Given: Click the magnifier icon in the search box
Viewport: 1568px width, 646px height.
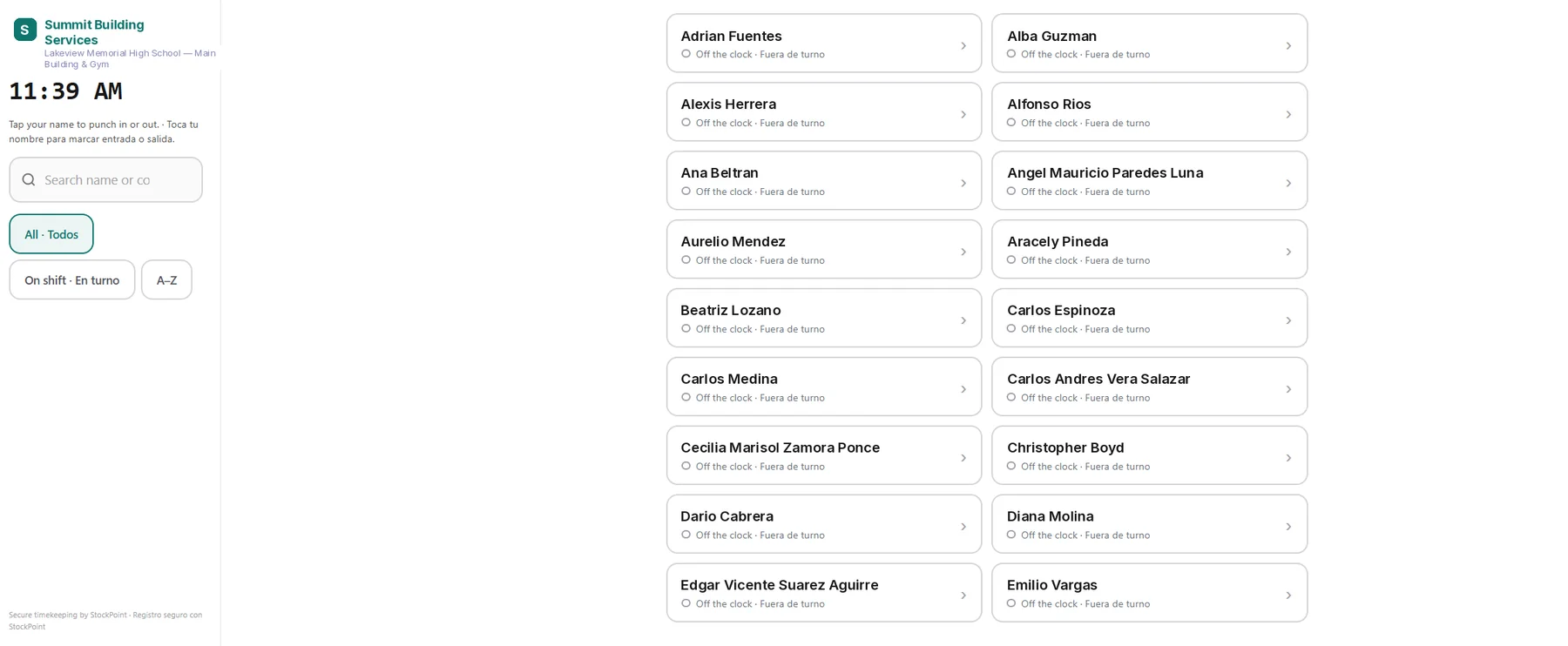Looking at the screenshot, I should coord(29,179).
